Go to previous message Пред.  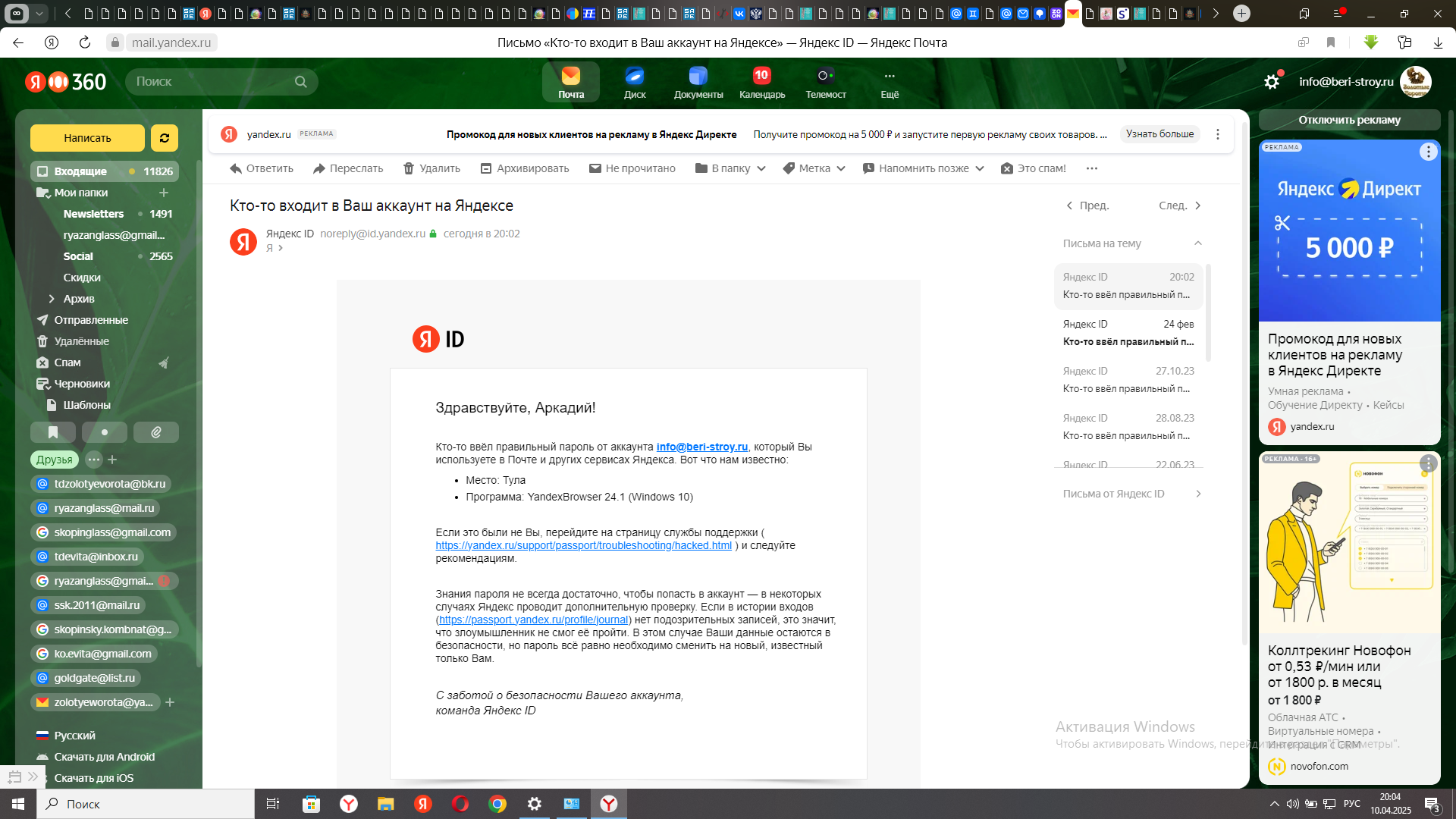coord(1087,206)
